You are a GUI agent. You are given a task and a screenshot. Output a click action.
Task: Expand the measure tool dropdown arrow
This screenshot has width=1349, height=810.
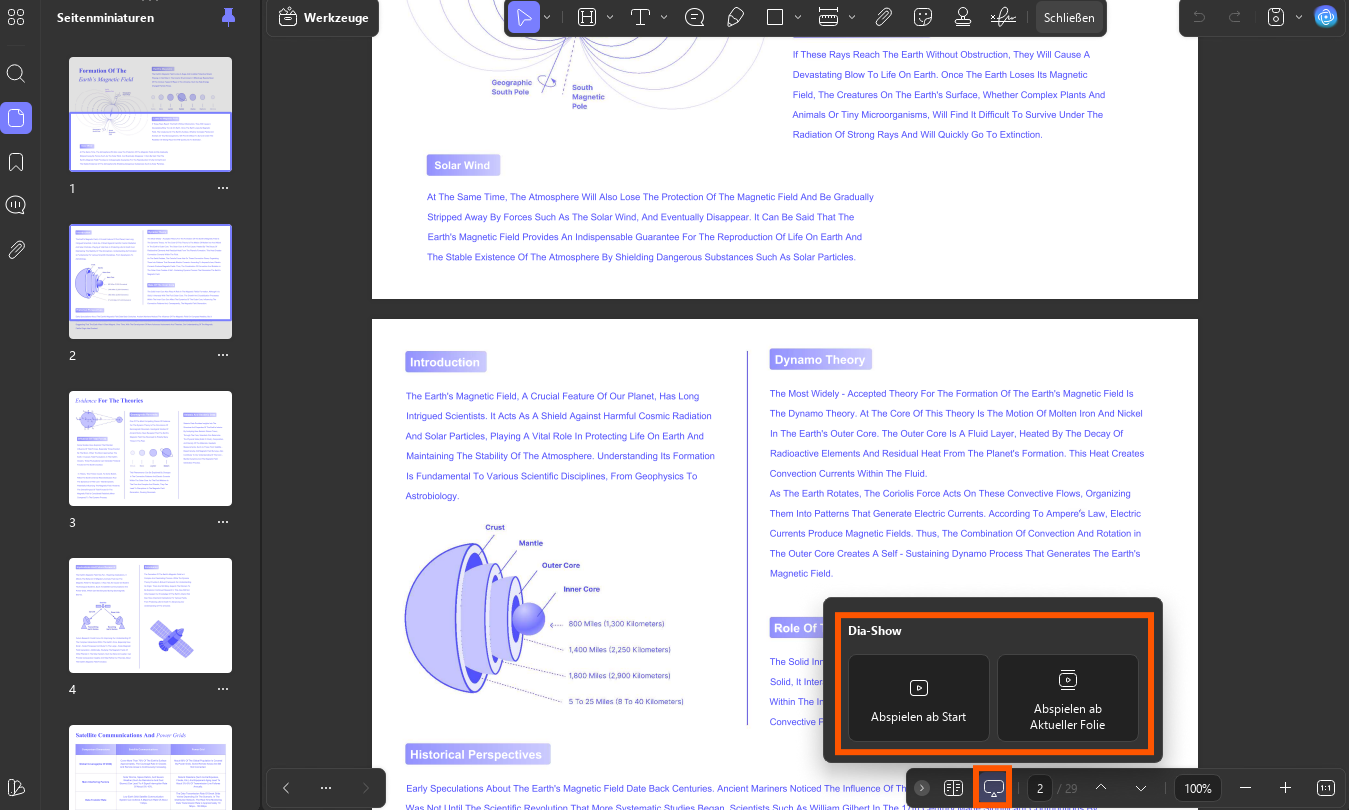click(x=852, y=17)
